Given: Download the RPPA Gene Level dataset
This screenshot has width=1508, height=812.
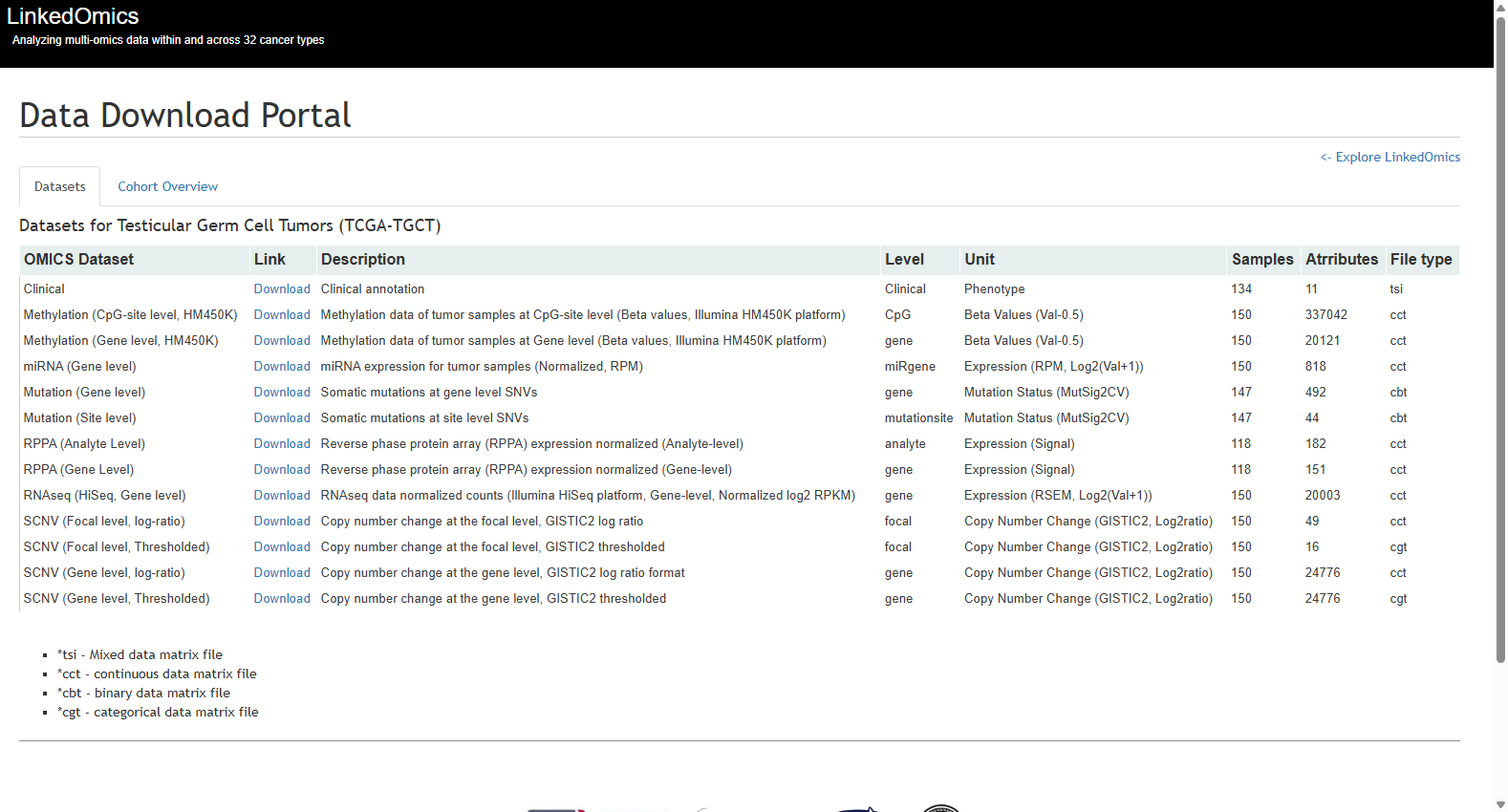Looking at the screenshot, I should tap(282, 469).
